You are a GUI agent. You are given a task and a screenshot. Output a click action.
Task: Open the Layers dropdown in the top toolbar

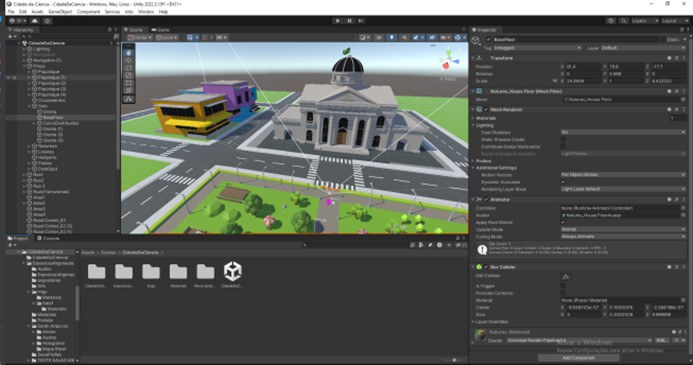(x=644, y=21)
